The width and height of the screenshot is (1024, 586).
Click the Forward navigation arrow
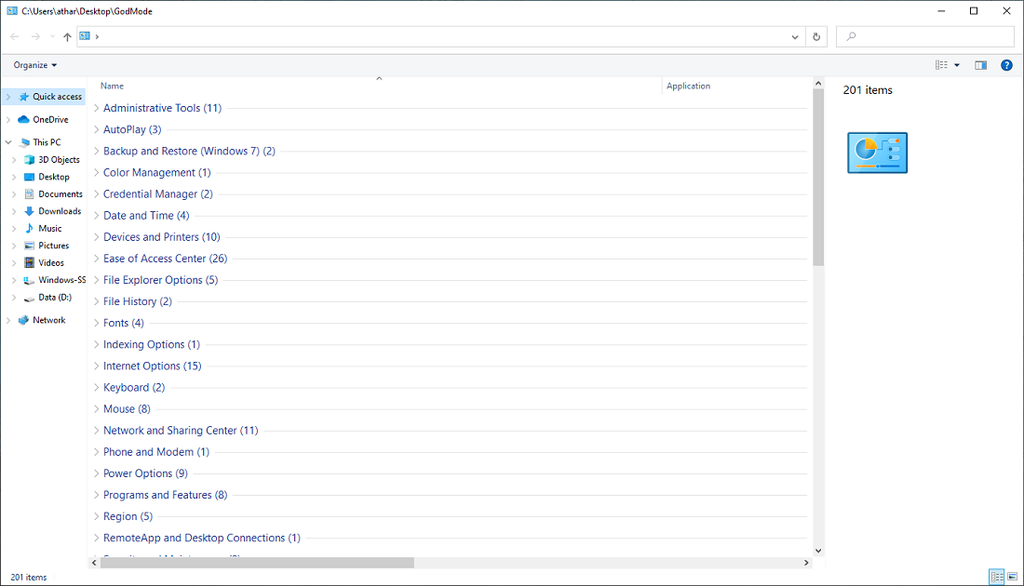[x=33, y=36]
